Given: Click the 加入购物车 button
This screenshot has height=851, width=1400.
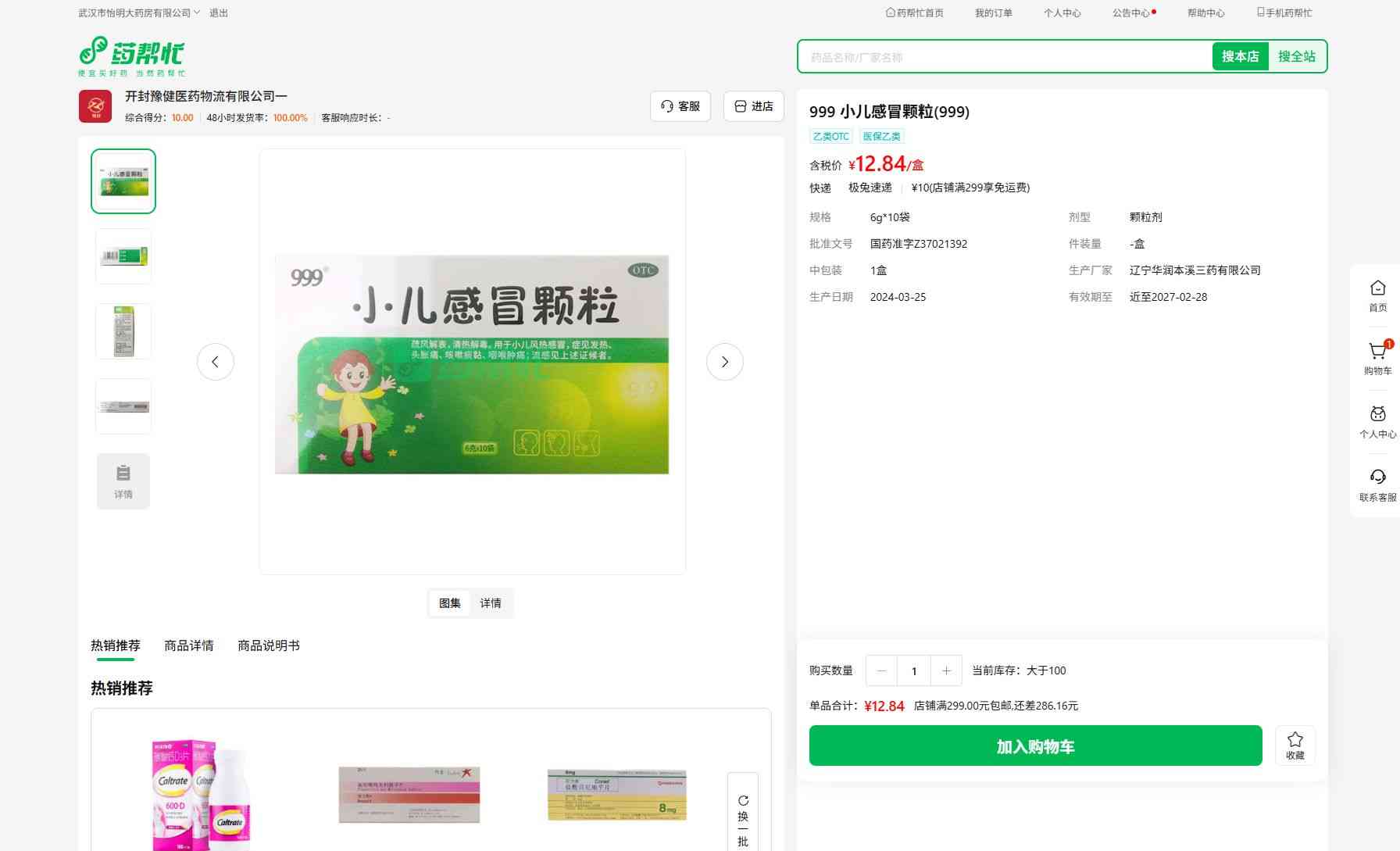Looking at the screenshot, I should pos(1035,746).
